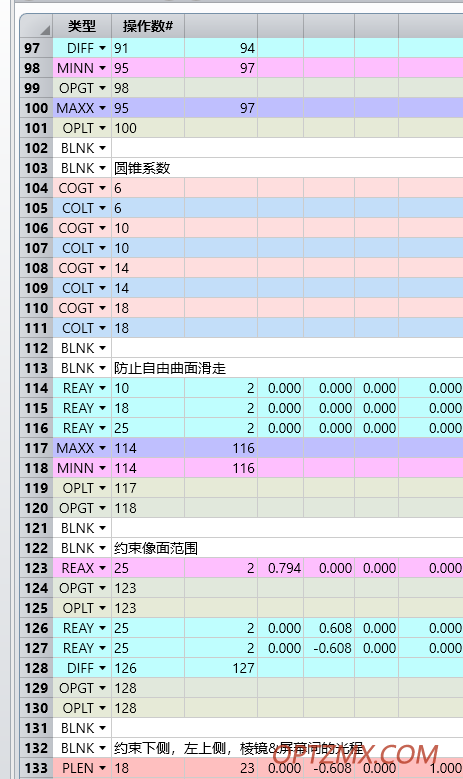Viewport: 463px width, 779px height.
Task: Open COLT type dropdown in row 111
Action: [102, 328]
